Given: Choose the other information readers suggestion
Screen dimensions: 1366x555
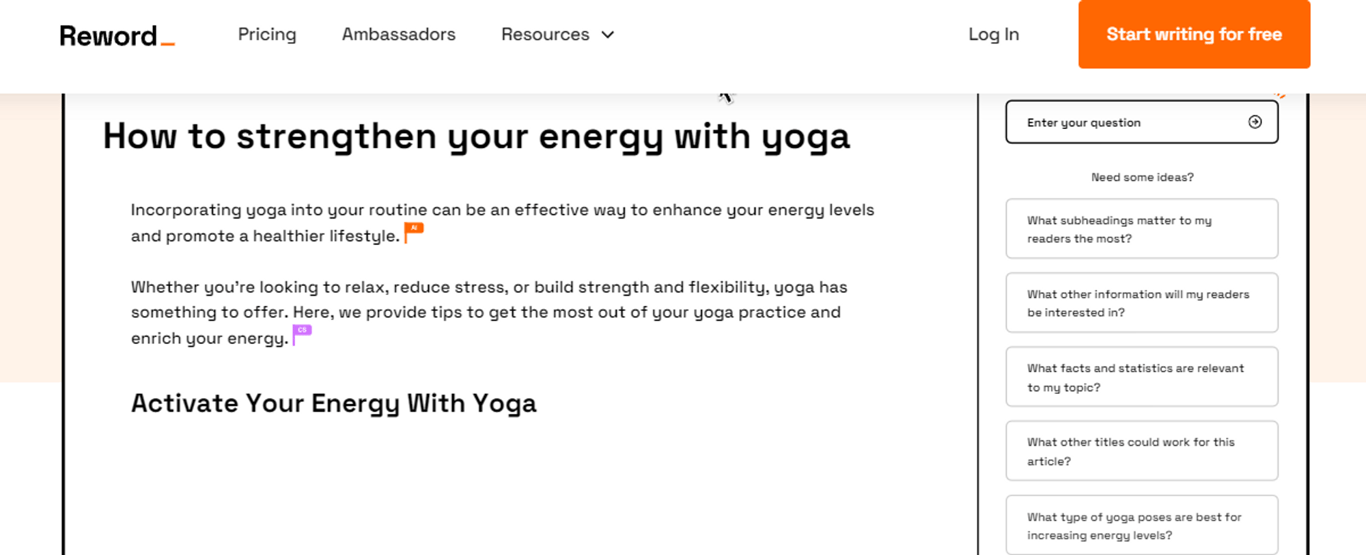Looking at the screenshot, I should pos(1141,303).
